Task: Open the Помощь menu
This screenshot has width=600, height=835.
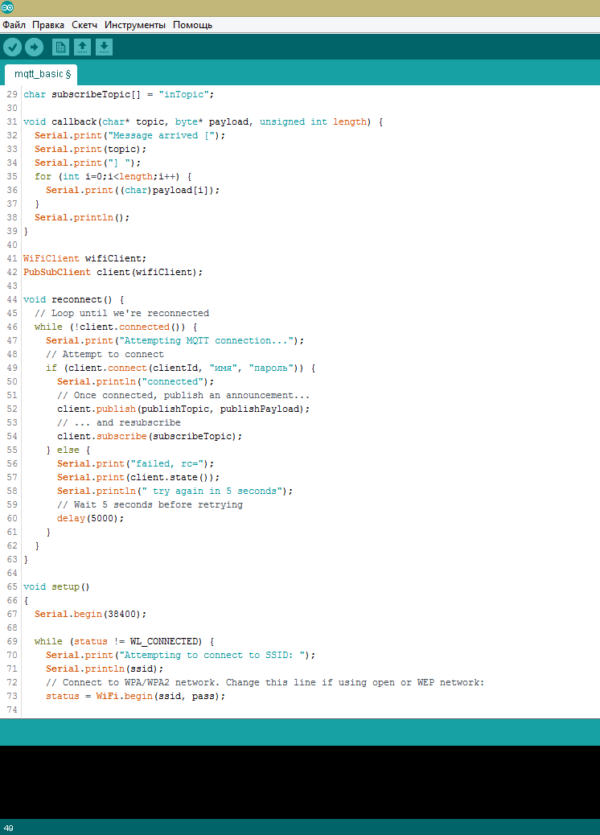Action: [x=192, y=25]
